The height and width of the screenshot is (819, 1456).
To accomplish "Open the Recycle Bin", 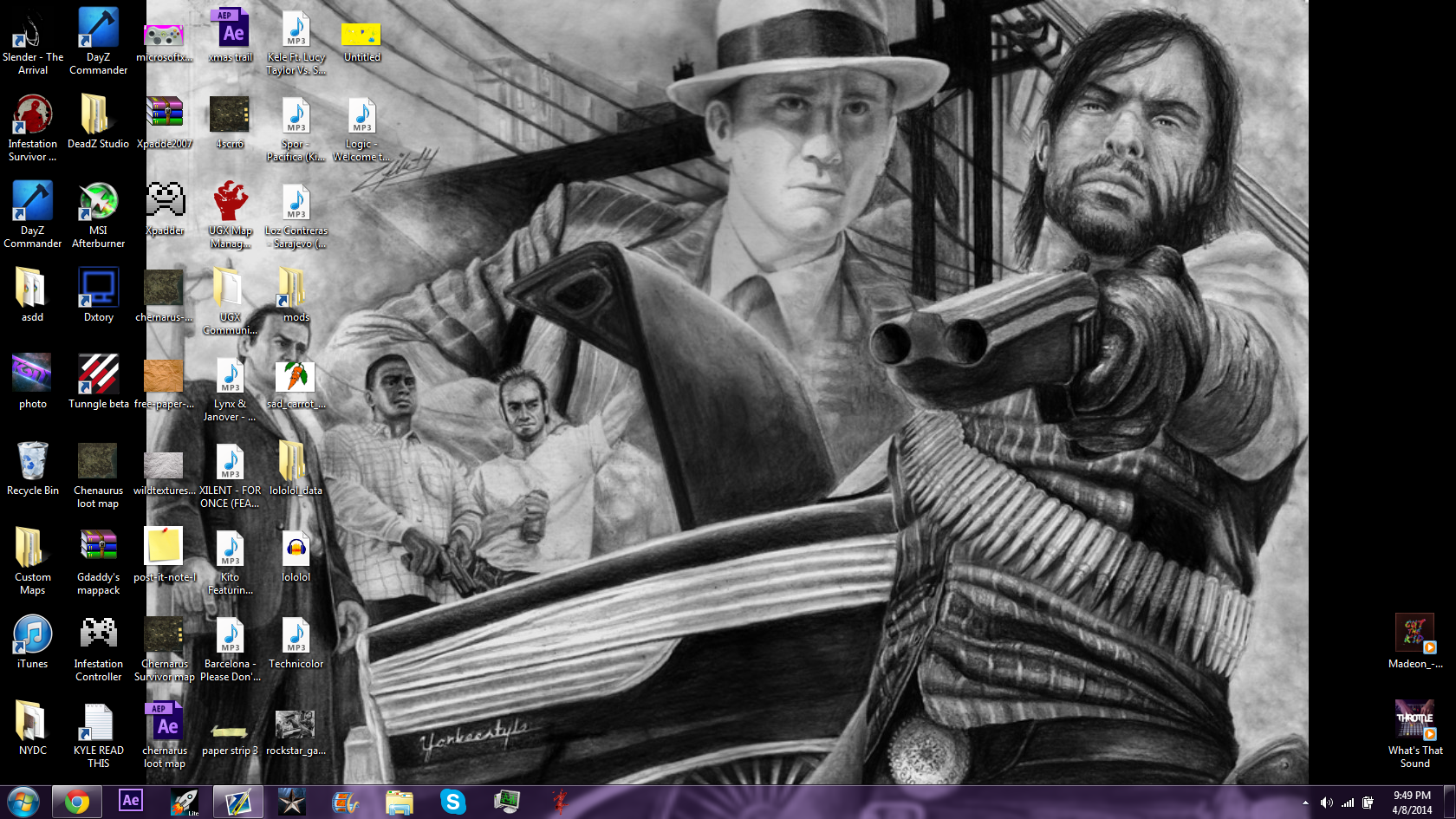I will tap(33, 468).
